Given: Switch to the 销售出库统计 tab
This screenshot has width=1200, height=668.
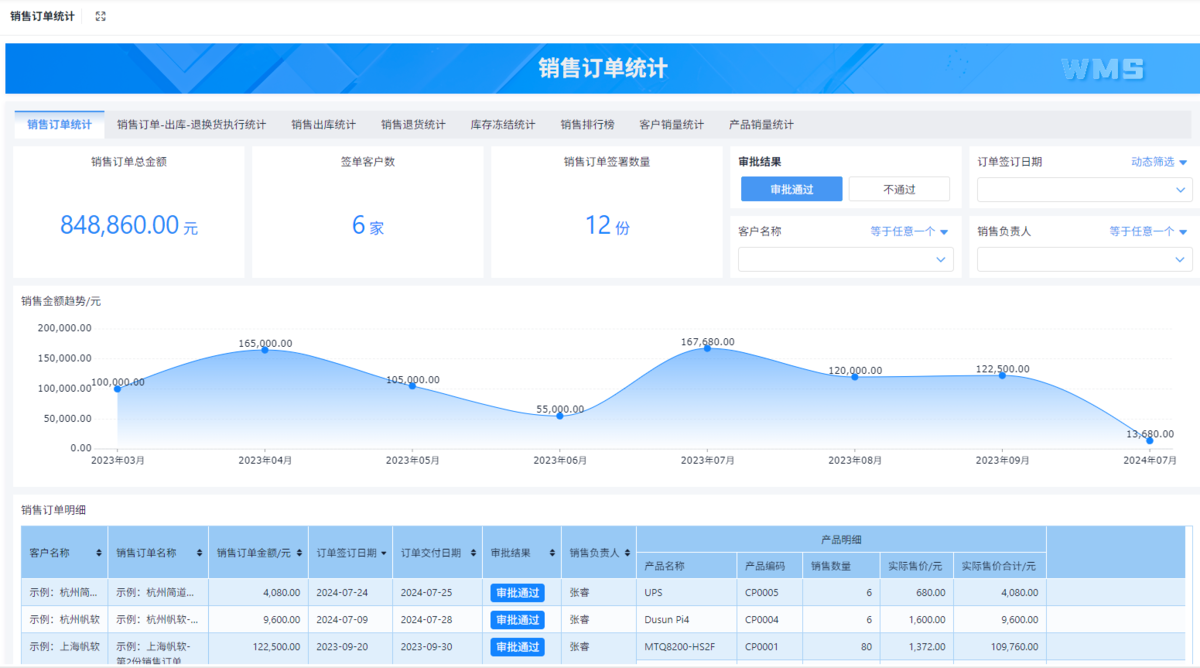Looking at the screenshot, I should (x=323, y=125).
